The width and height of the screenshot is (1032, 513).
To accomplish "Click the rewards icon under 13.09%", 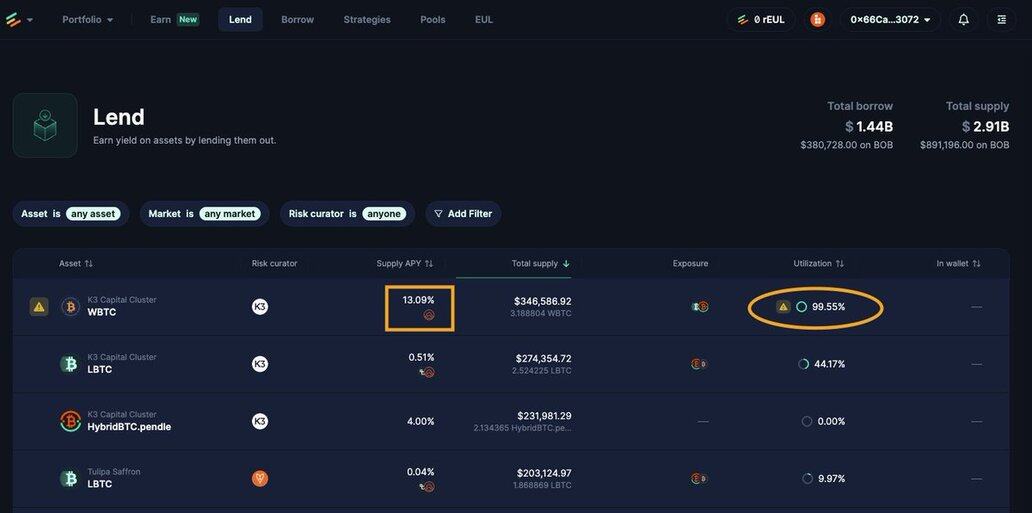I will (428, 315).
